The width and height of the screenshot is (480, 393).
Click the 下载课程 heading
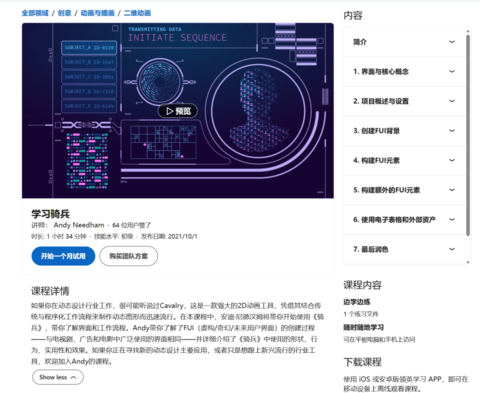(x=362, y=362)
